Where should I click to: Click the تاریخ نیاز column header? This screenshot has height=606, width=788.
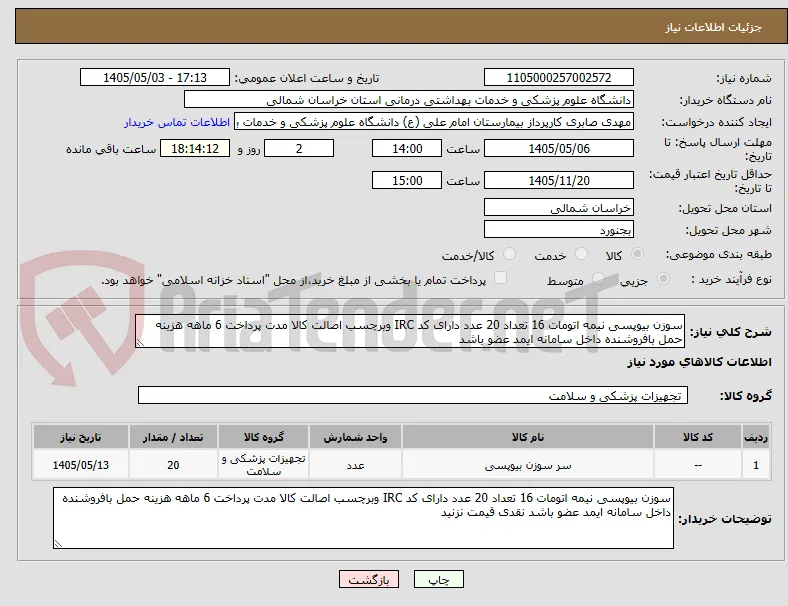(x=81, y=437)
